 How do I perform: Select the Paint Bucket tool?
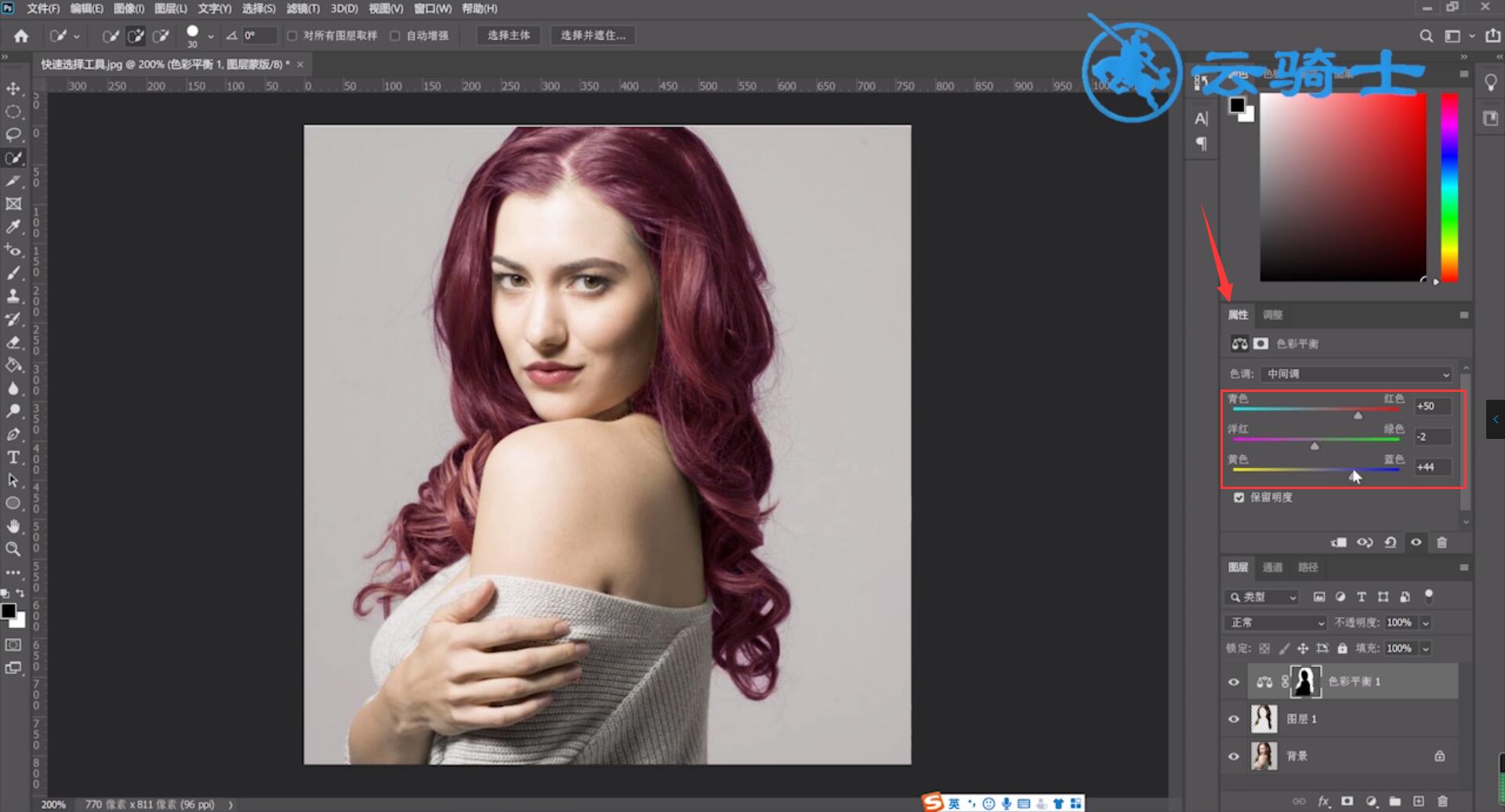pyautogui.click(x=13, y=364)
